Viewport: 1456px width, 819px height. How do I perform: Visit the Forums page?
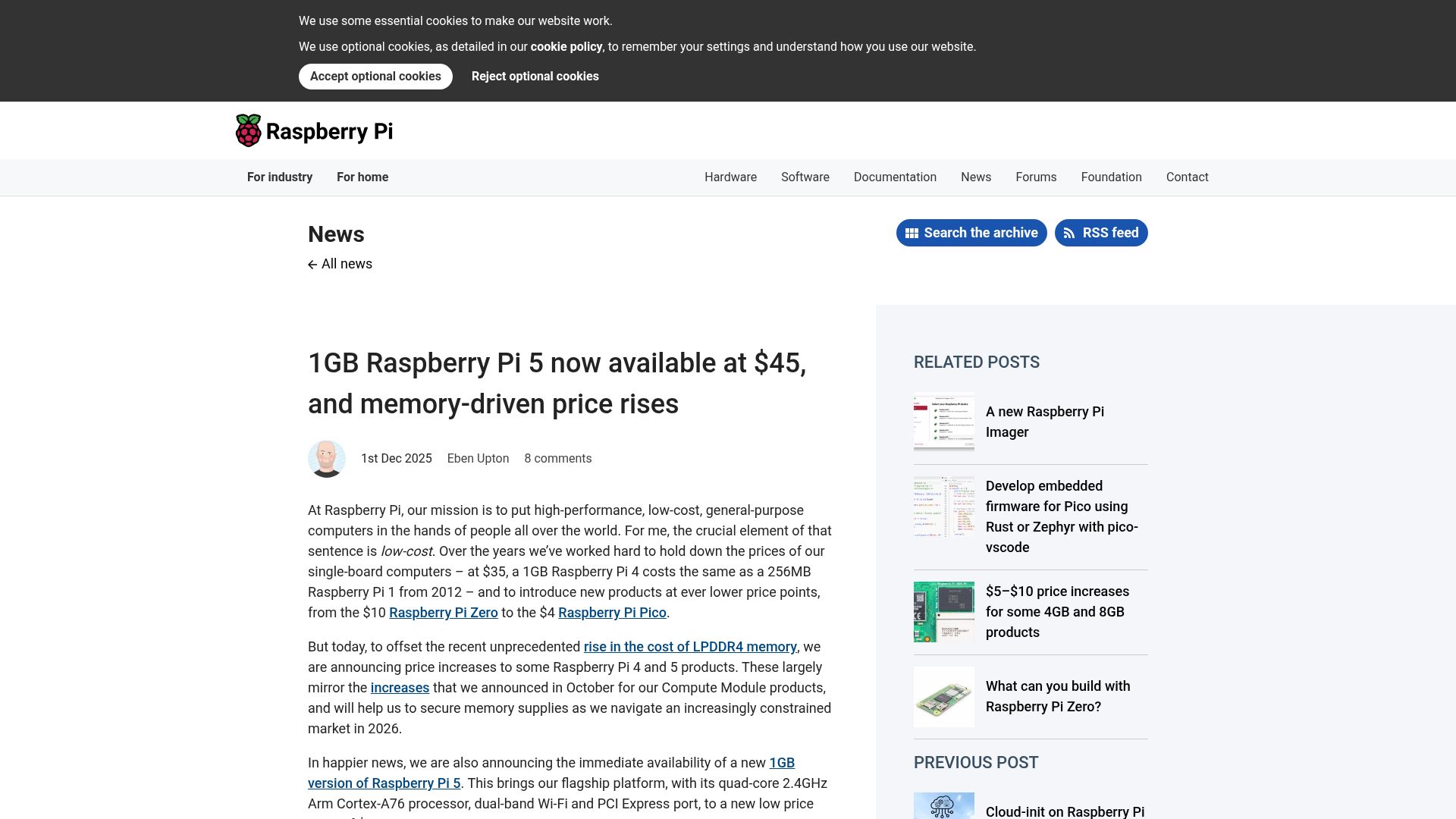[x=1036, y=177]
